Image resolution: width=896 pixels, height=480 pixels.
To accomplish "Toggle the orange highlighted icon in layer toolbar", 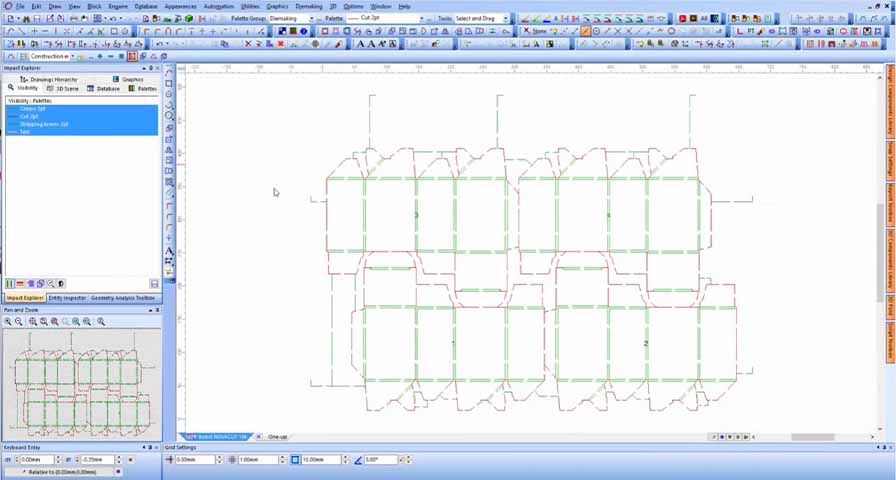I will point(133,56).
